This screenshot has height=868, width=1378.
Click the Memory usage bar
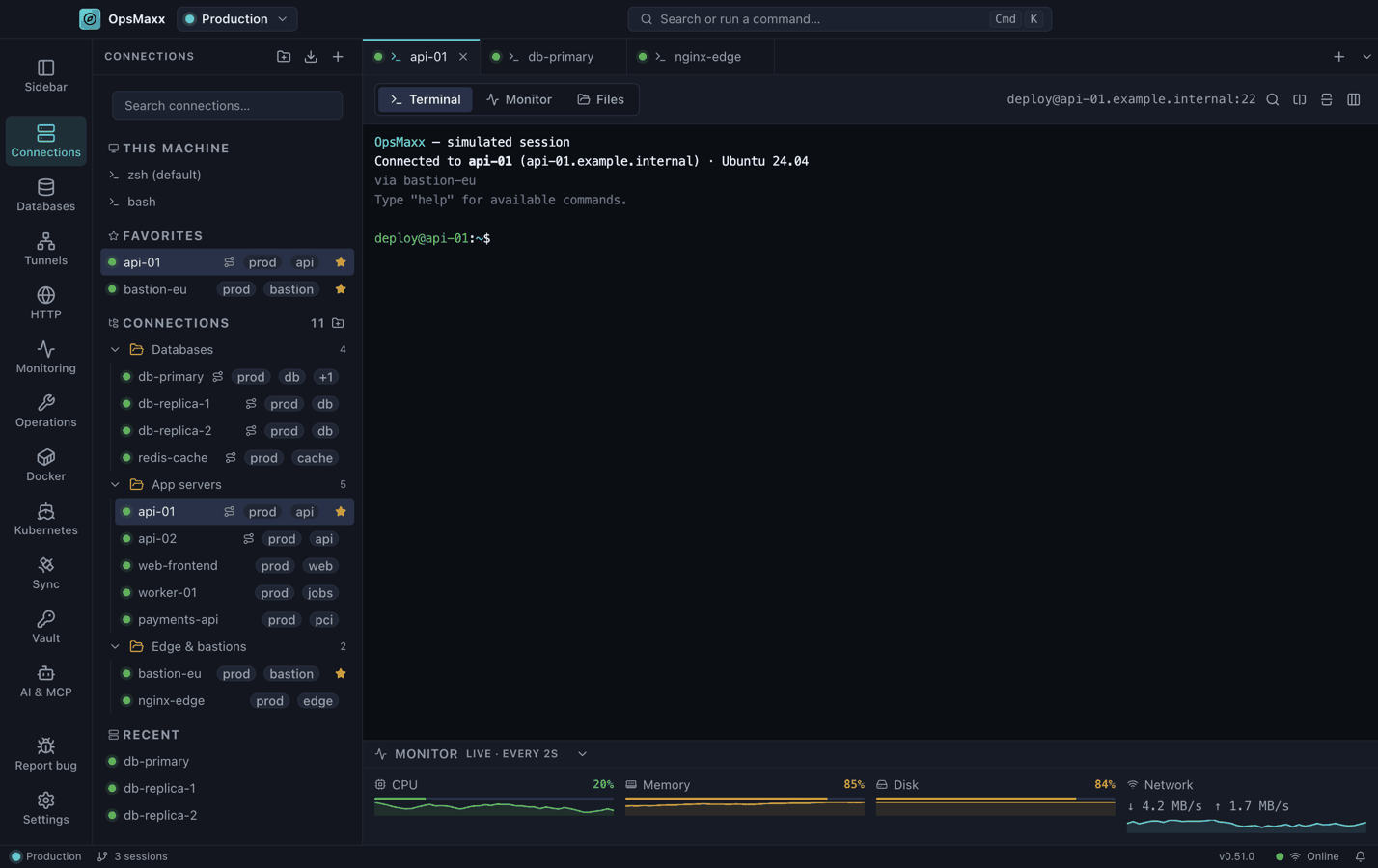(745, 799)
